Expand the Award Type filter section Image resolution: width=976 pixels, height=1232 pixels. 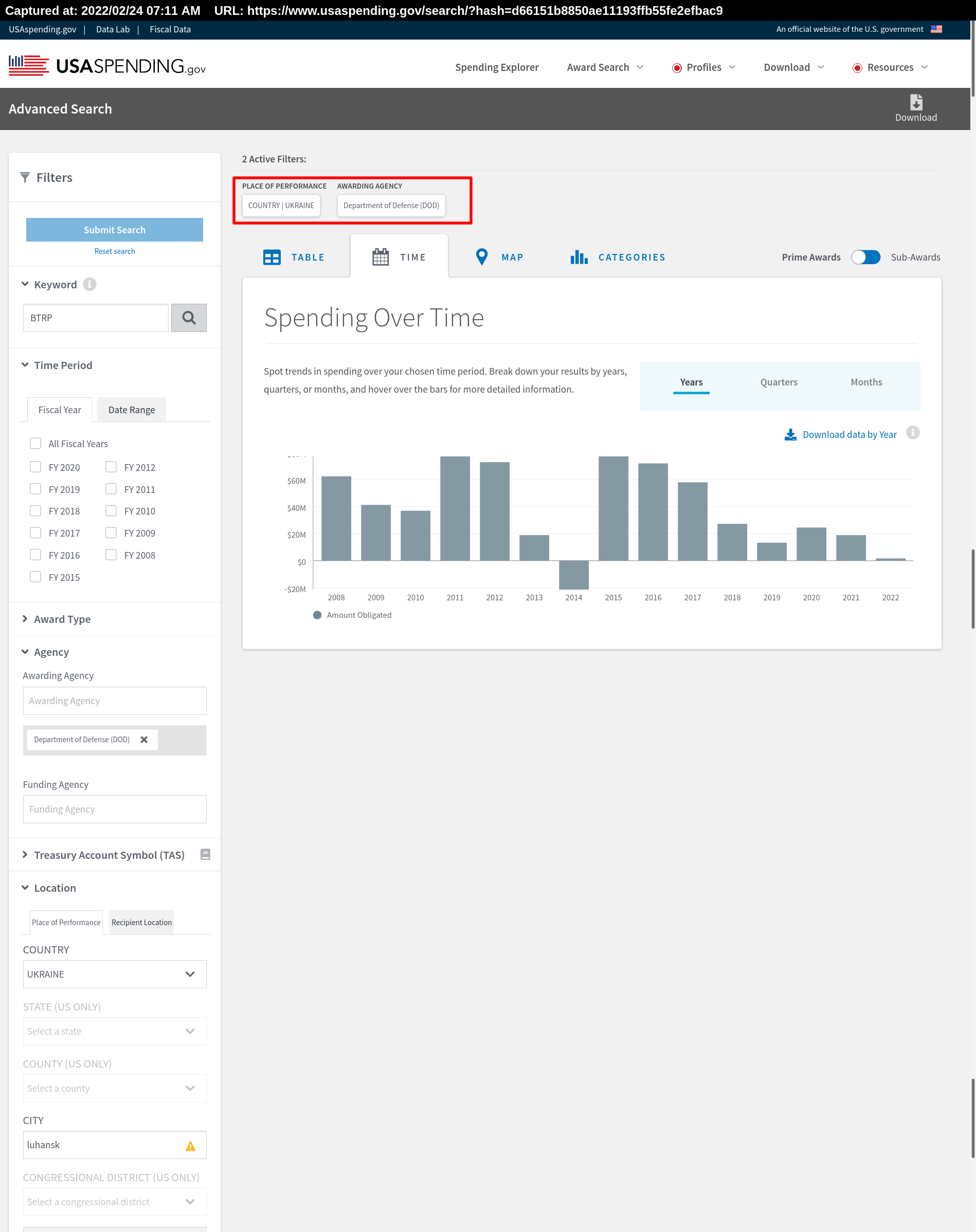click(25, 619)
